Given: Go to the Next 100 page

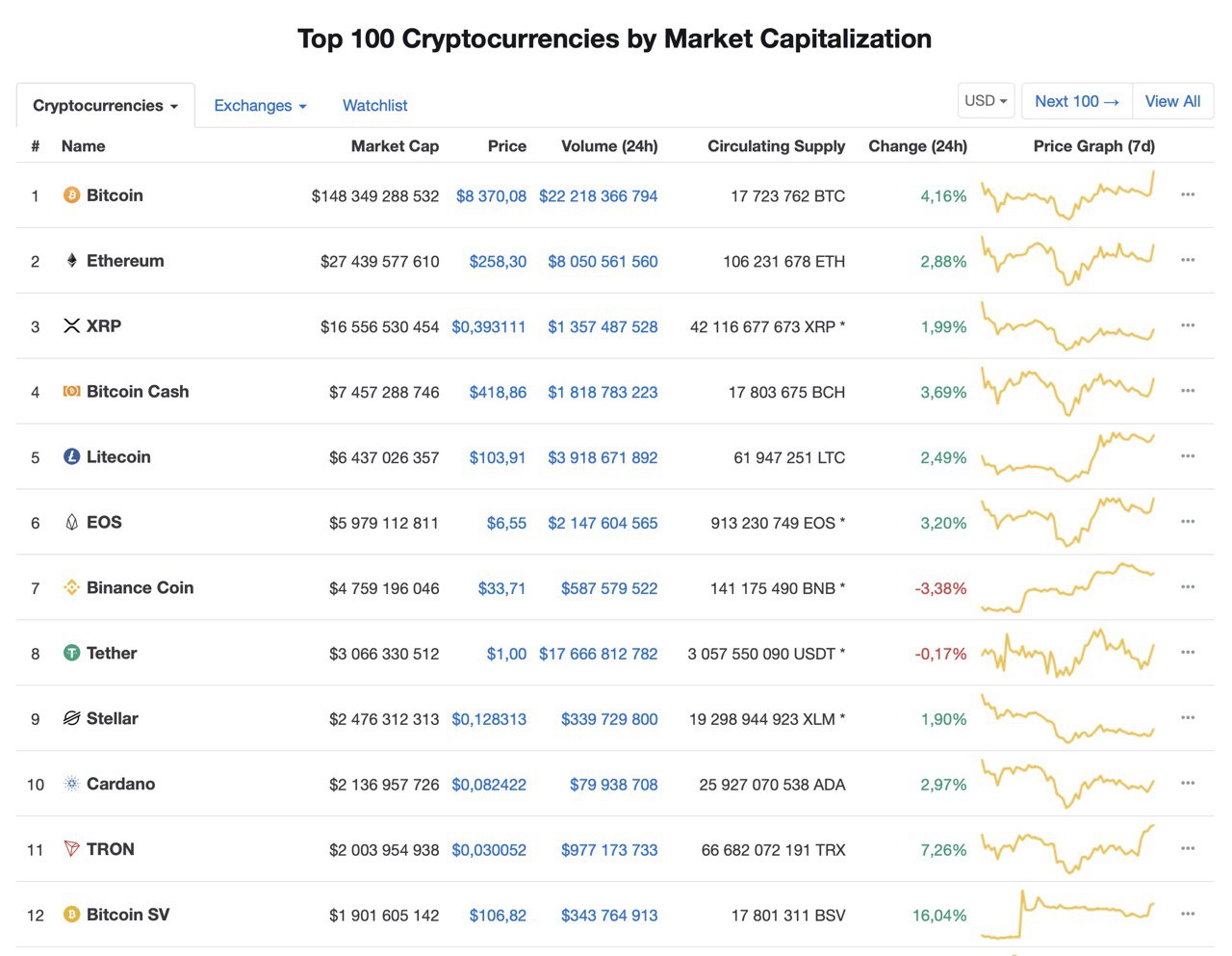Looking at the screenshot, I should [x=1076, y=101].
